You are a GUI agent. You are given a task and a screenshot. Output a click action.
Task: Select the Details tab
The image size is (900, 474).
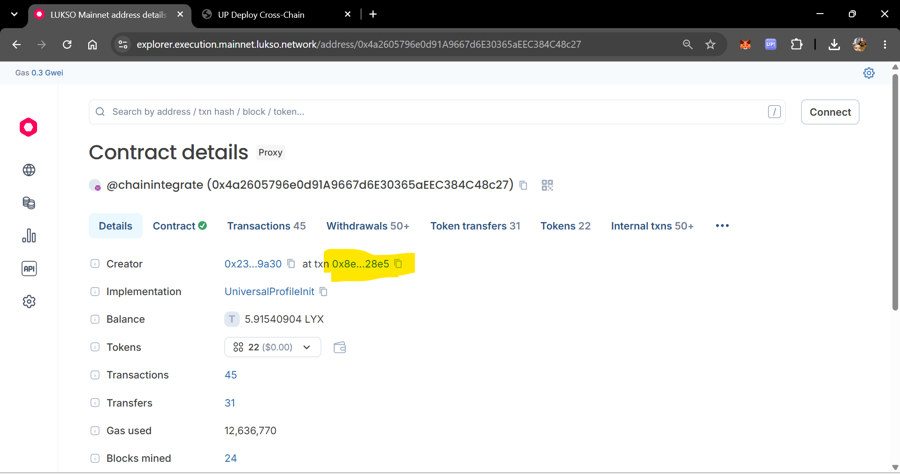coord(115,226)
